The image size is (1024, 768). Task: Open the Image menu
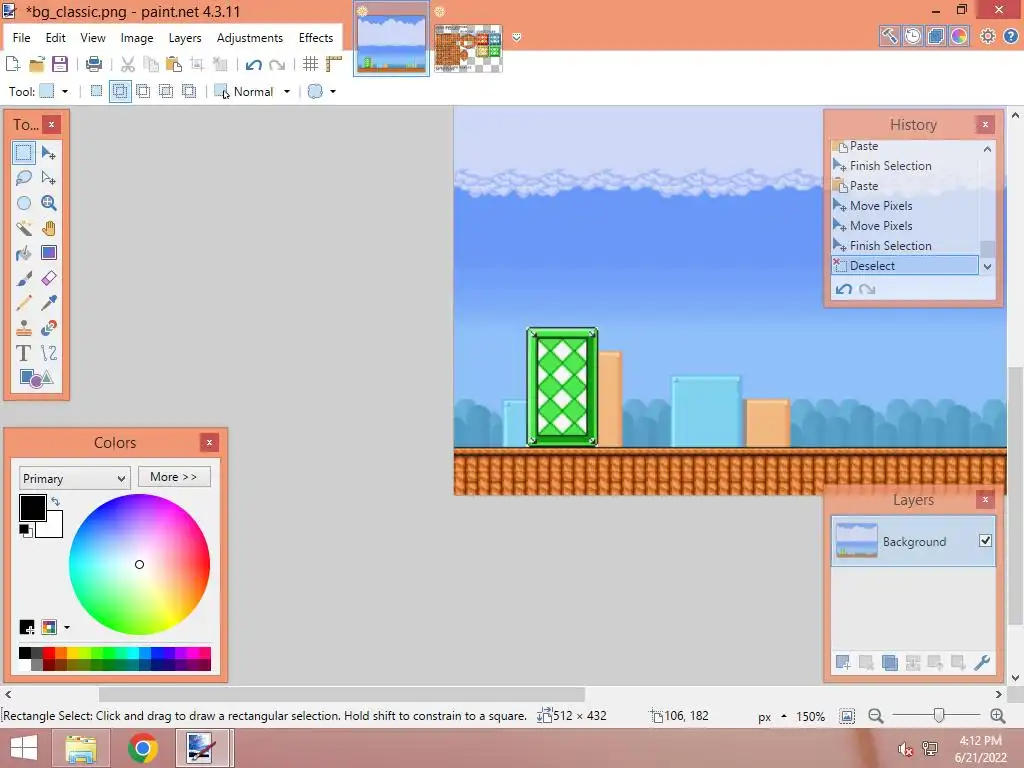136,38
